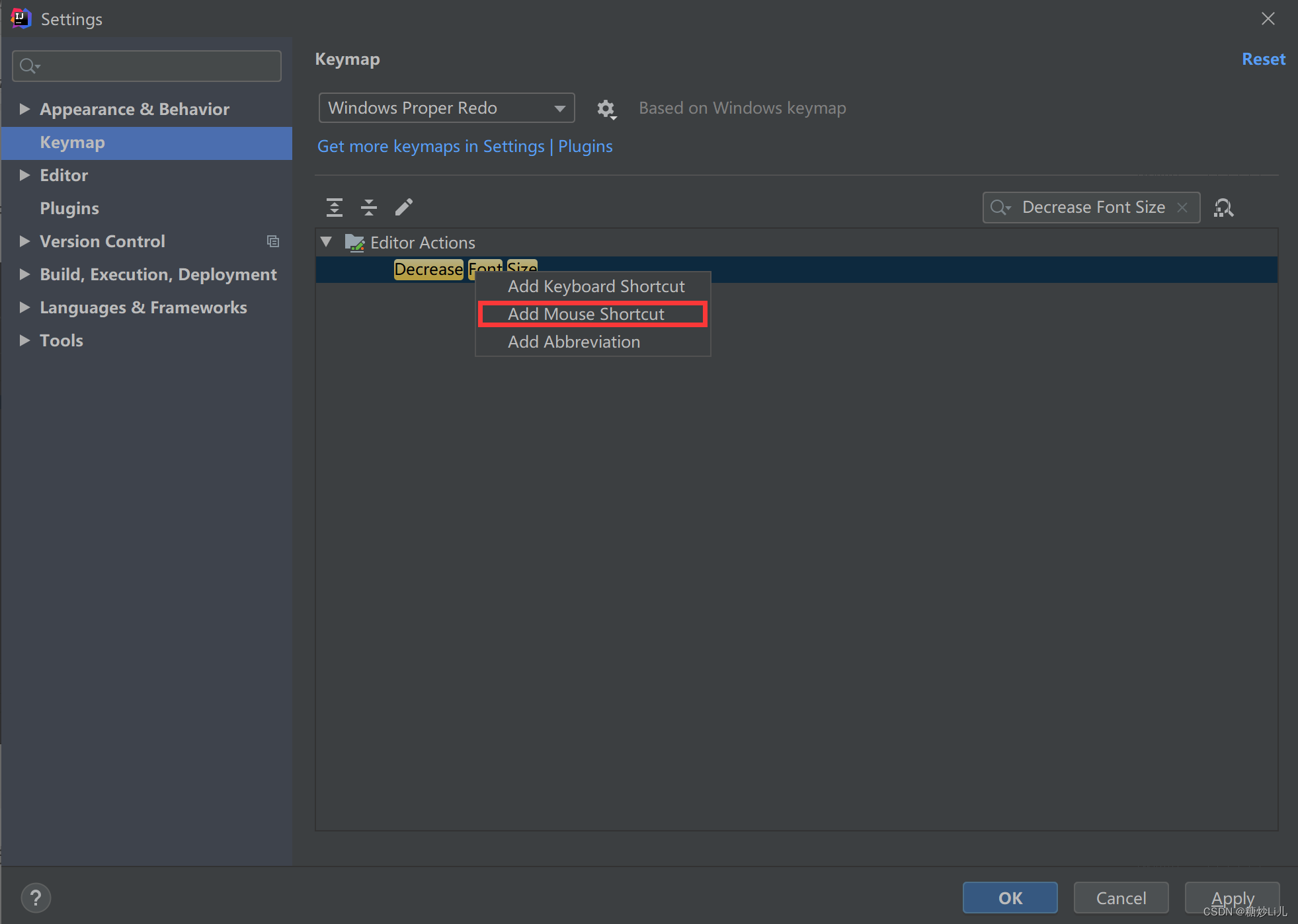Image resolution: width=1298 pixels, height=924 pixels.
Task: Click in the search keymaps input field
Action: 1090,207
